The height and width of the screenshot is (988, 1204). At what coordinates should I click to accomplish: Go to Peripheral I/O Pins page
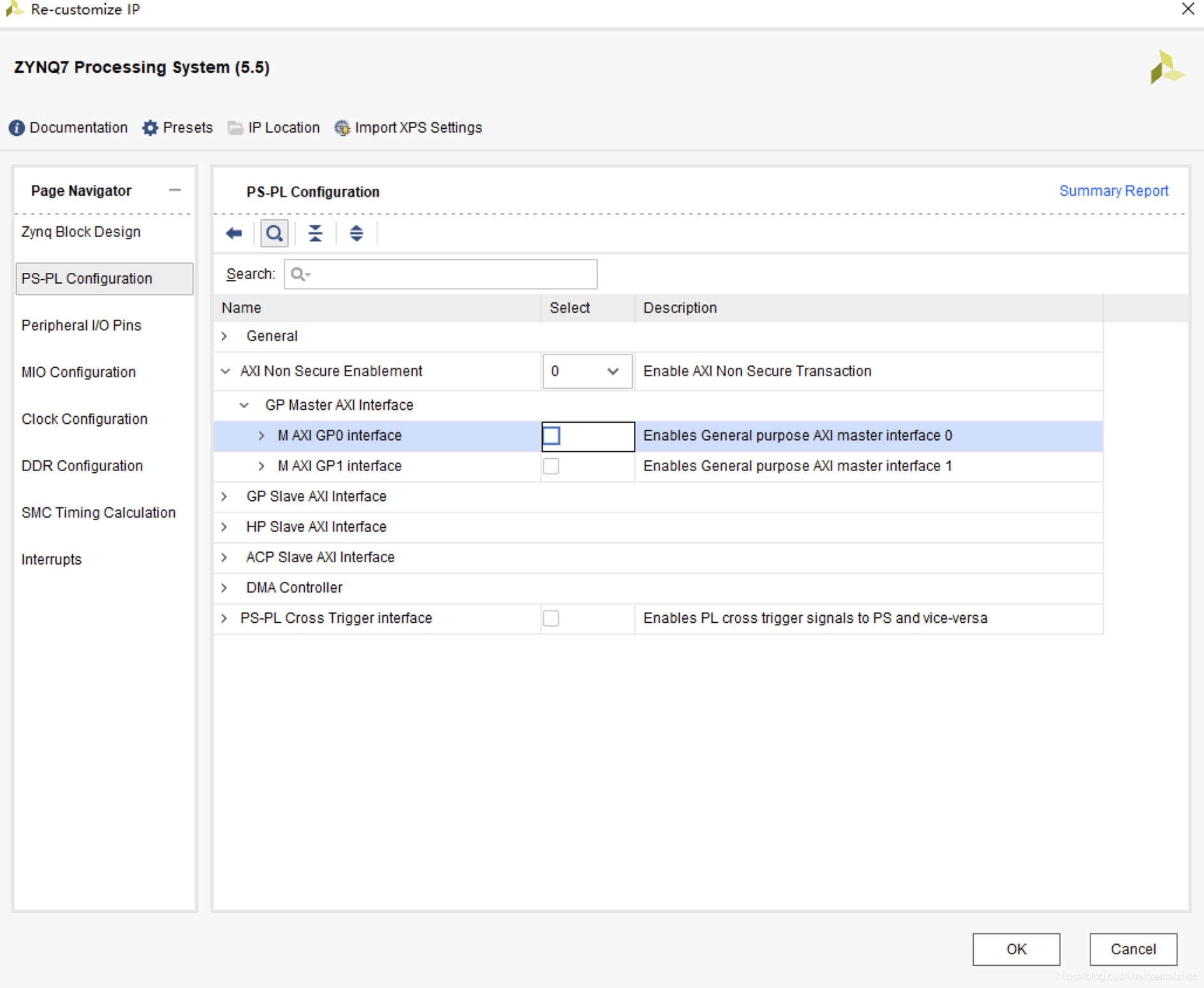[x=82, y=326]
